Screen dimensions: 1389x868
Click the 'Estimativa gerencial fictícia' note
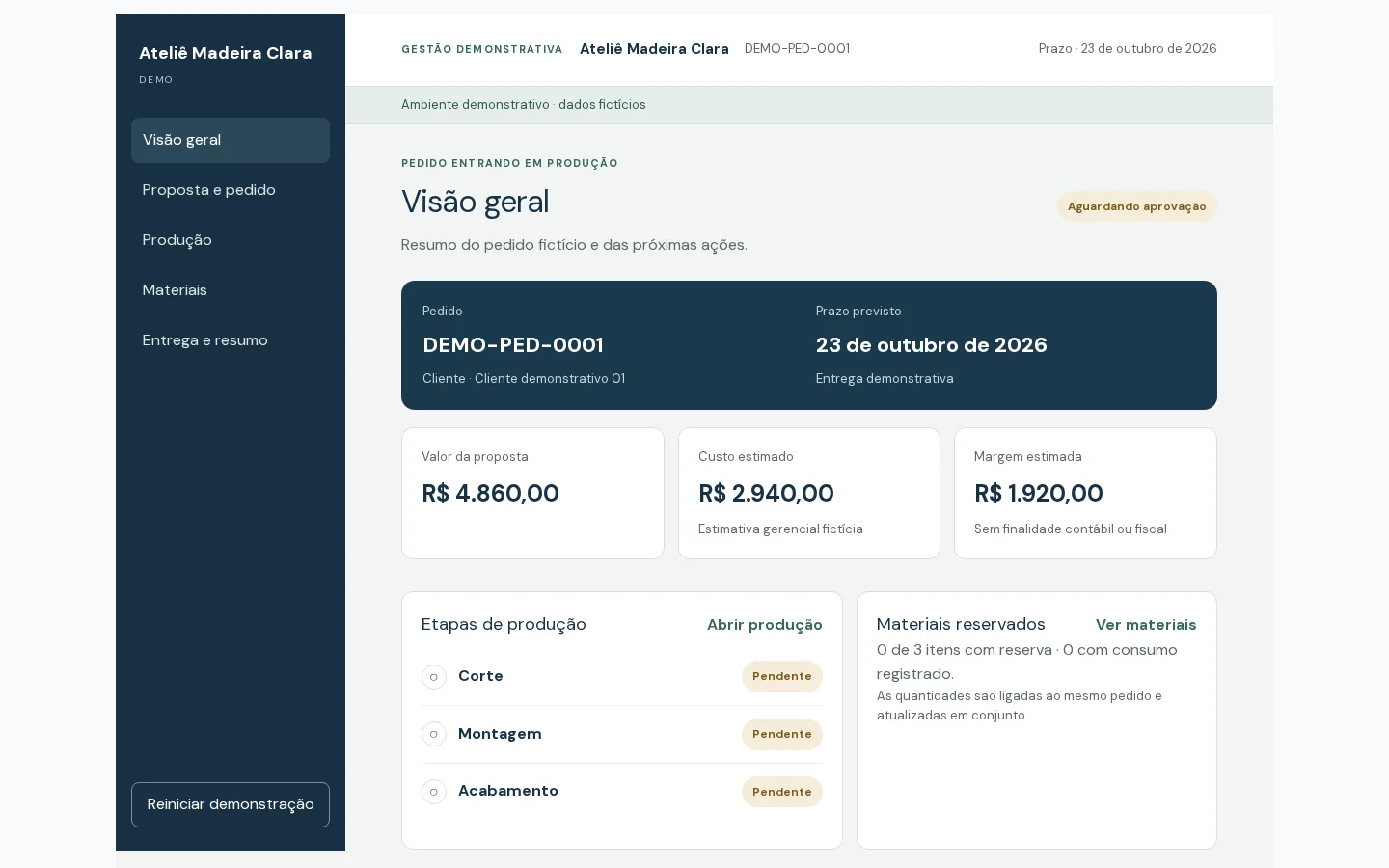point(780,529)
